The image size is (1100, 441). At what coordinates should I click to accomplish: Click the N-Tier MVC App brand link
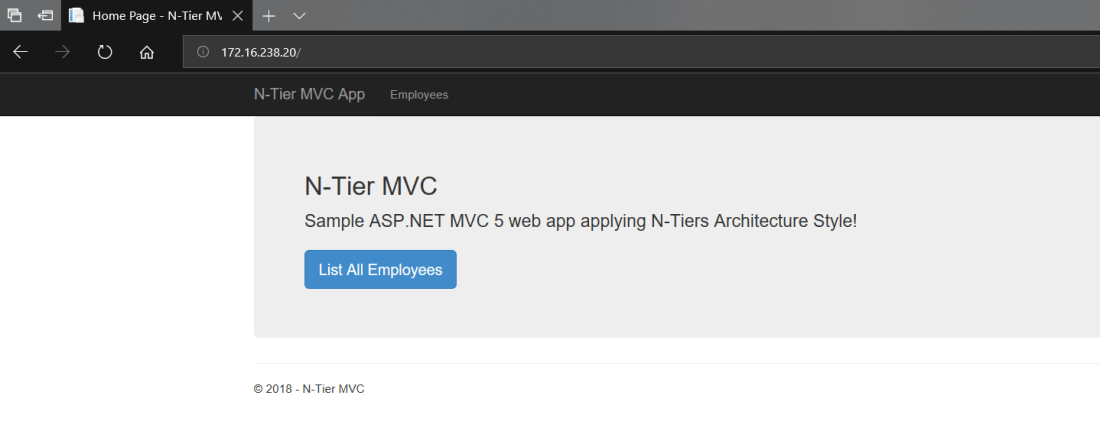309,95
